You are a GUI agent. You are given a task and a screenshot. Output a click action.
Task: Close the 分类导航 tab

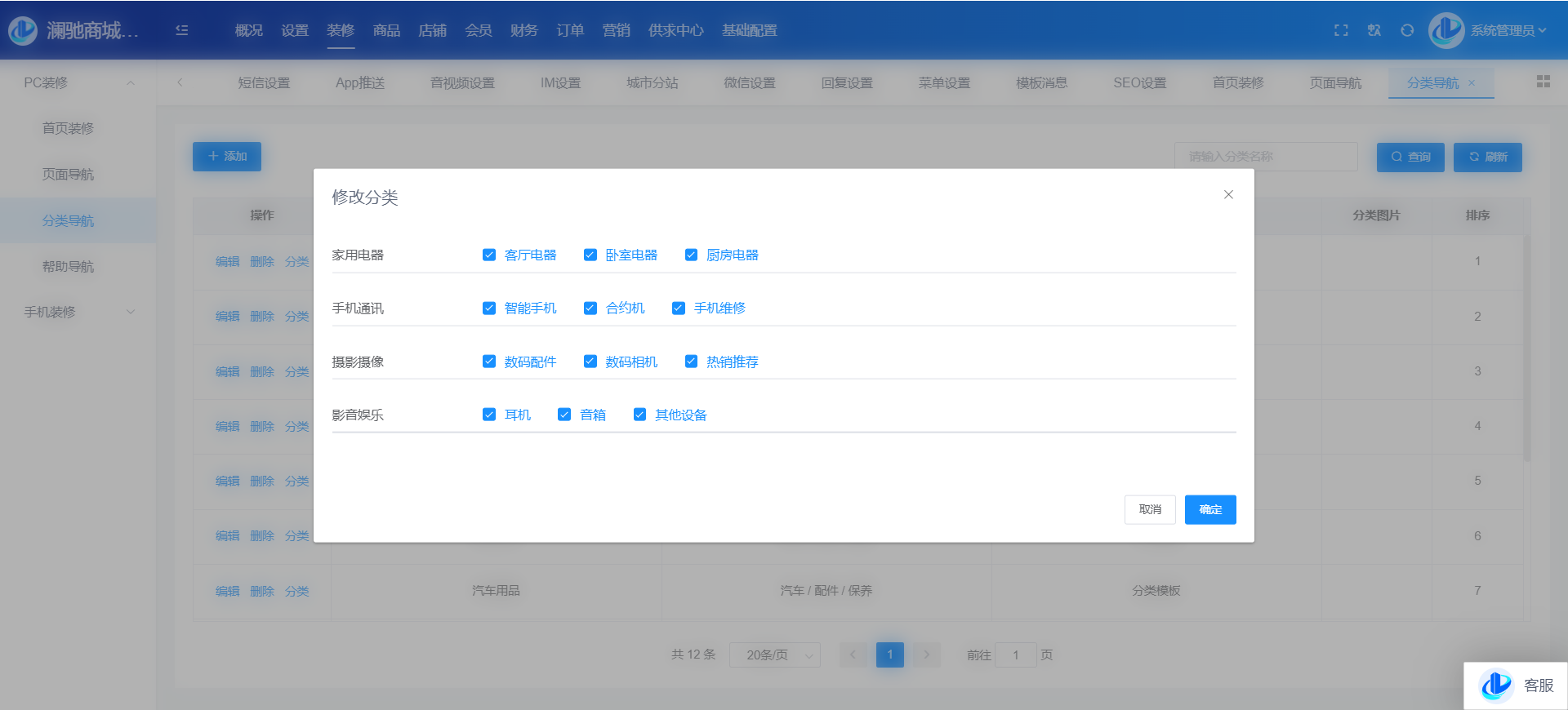(x=1472, y=83)
